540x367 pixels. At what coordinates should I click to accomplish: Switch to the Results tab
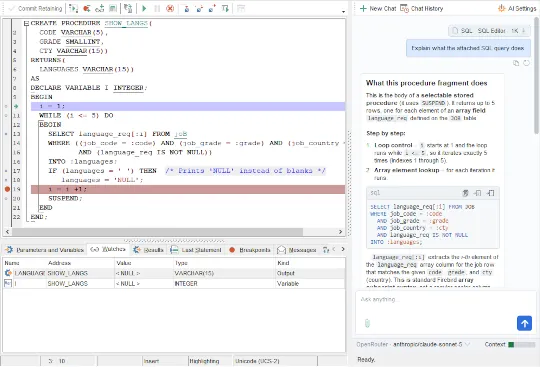click(x=148, y=250)
